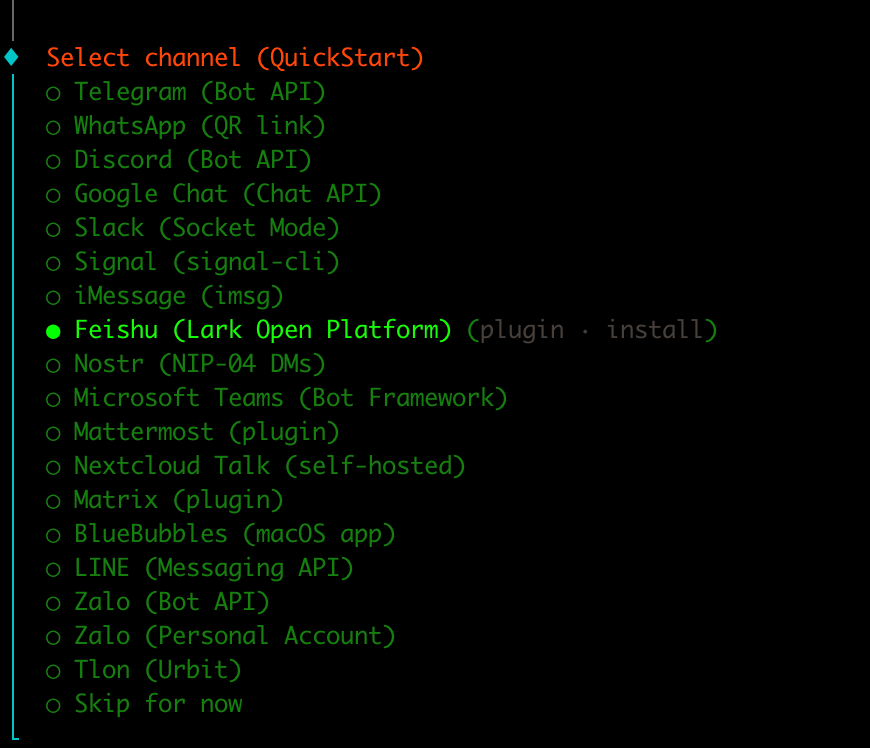Pick the iMessage (imsg) channel
The height and width of the screenshot is (748, 870).
click(x=178, y=296)
